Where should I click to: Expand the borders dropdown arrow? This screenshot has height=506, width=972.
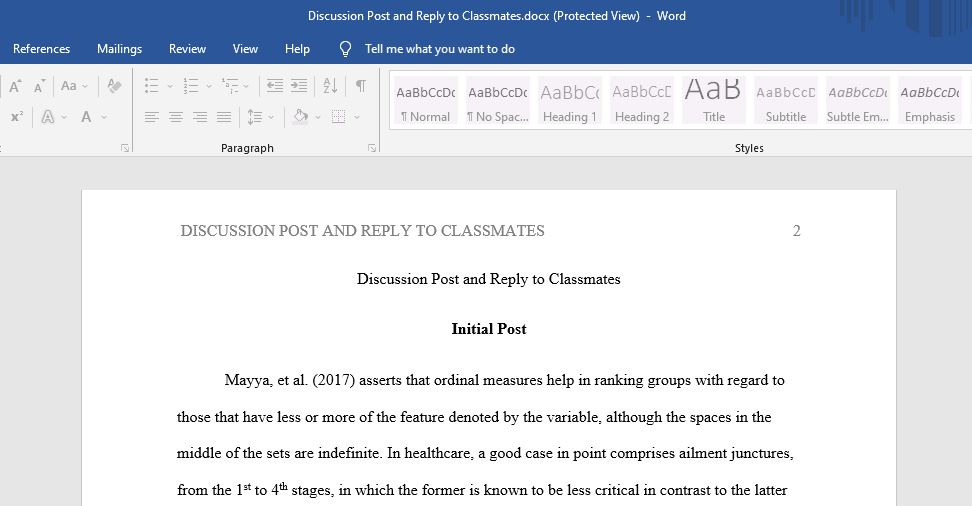coord(356,117)
